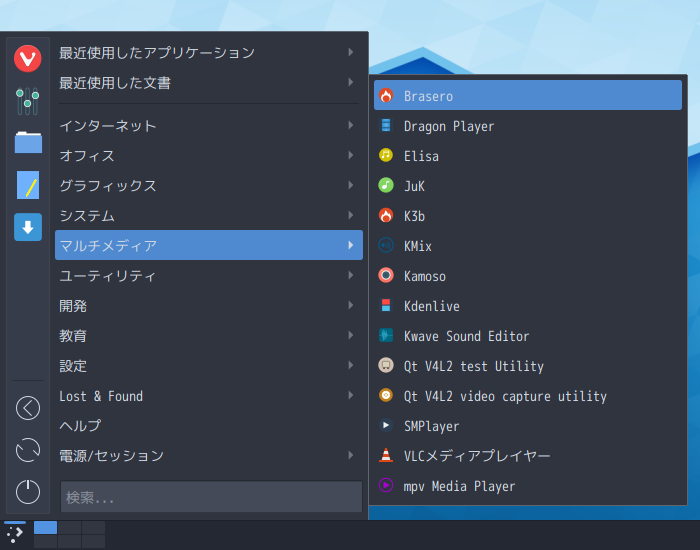Launch Kwave Sound Editor
The image size is (700, 550).
pos(528,335)
